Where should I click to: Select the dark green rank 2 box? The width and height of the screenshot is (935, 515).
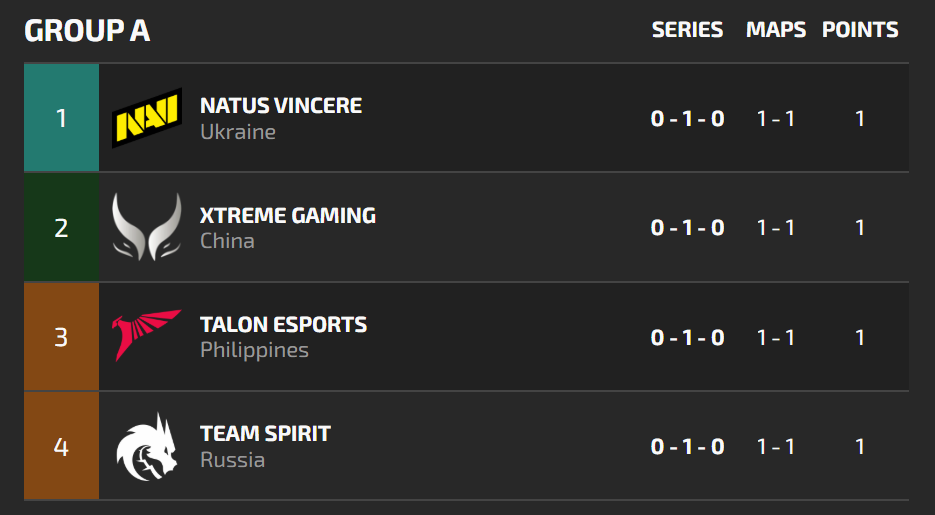click(x=61, y=227)
